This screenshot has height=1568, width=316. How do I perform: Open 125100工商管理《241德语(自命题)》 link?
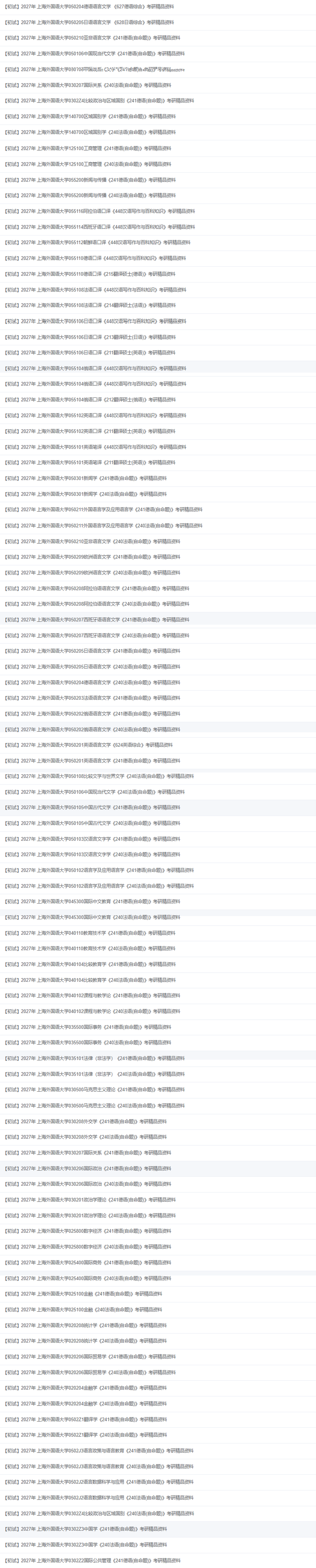tap(88, 148)
